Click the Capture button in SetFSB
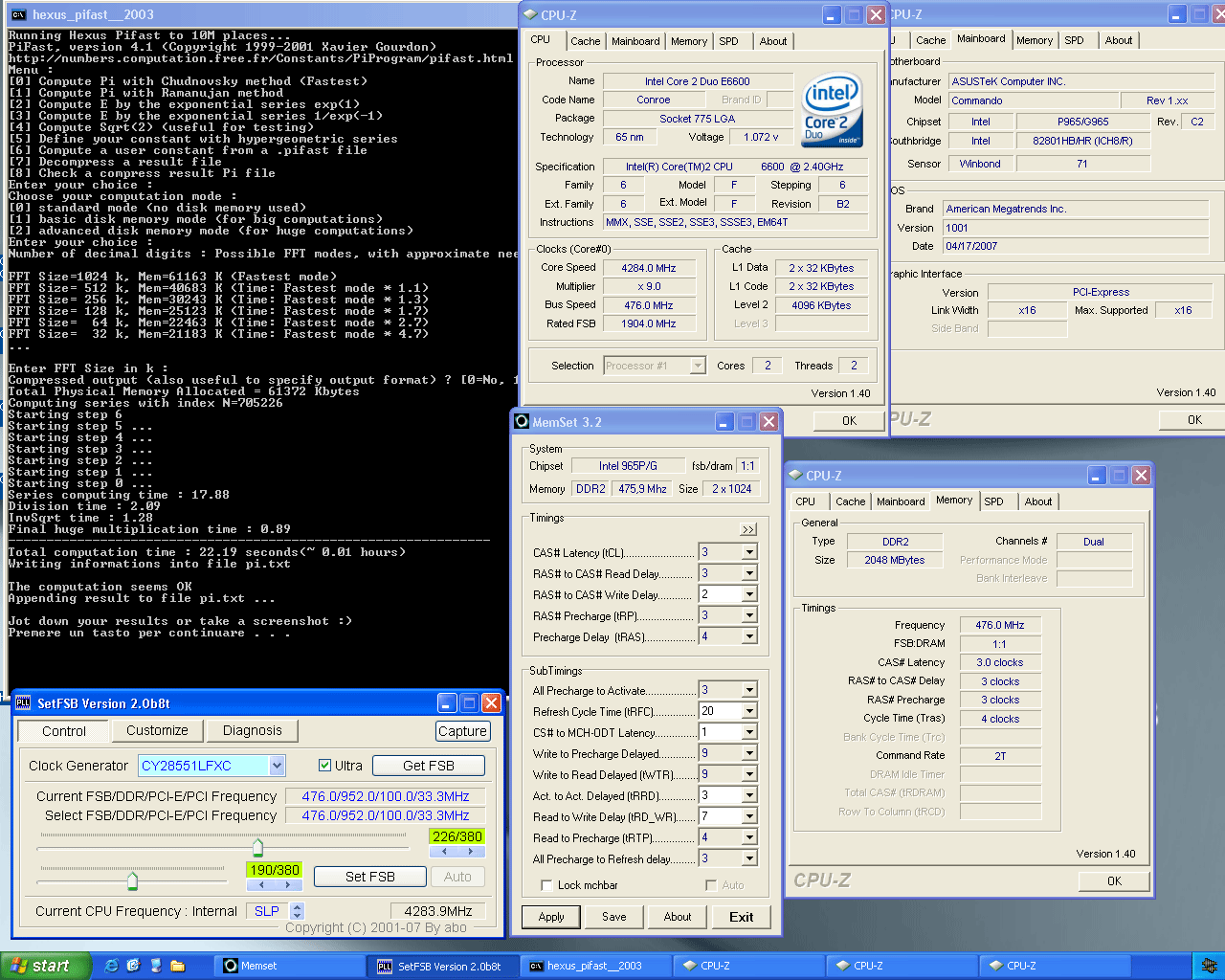Screen dimensions: 1225x980 click(462, 731)
